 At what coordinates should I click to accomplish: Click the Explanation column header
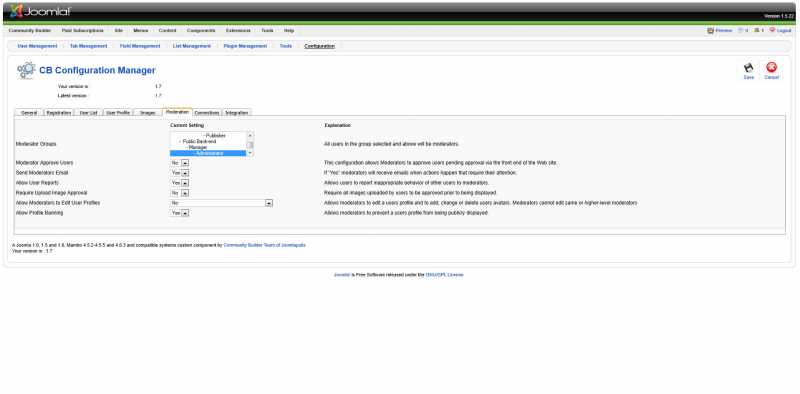pyautogui.click(x=338, y=125)
